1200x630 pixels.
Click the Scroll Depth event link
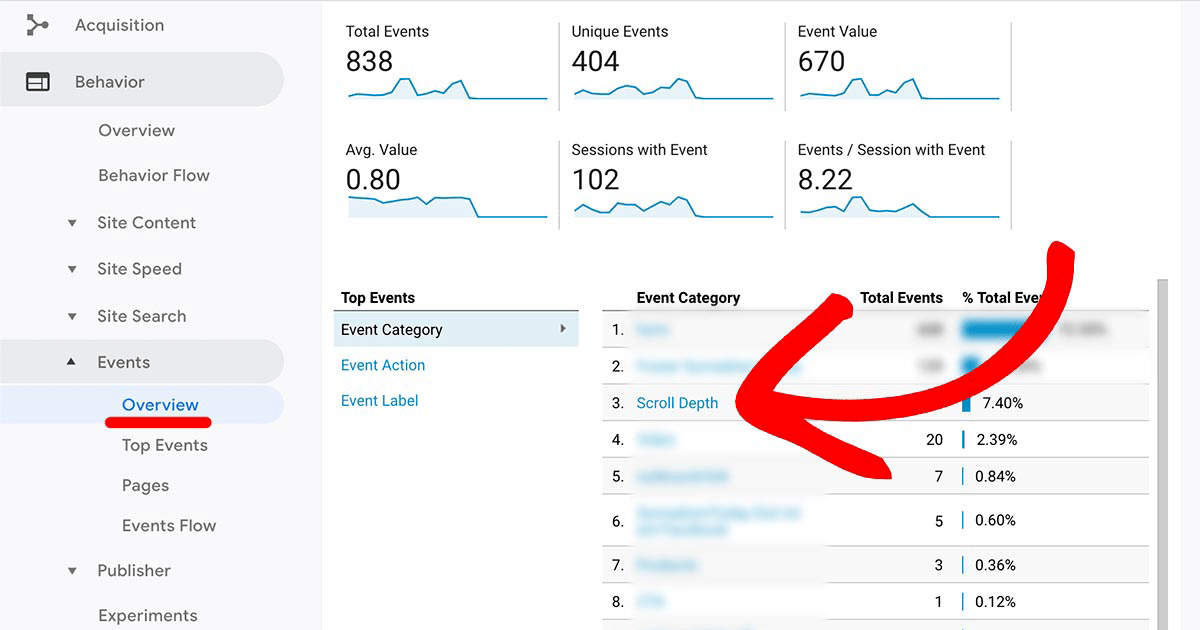click(x=677, y=402)
